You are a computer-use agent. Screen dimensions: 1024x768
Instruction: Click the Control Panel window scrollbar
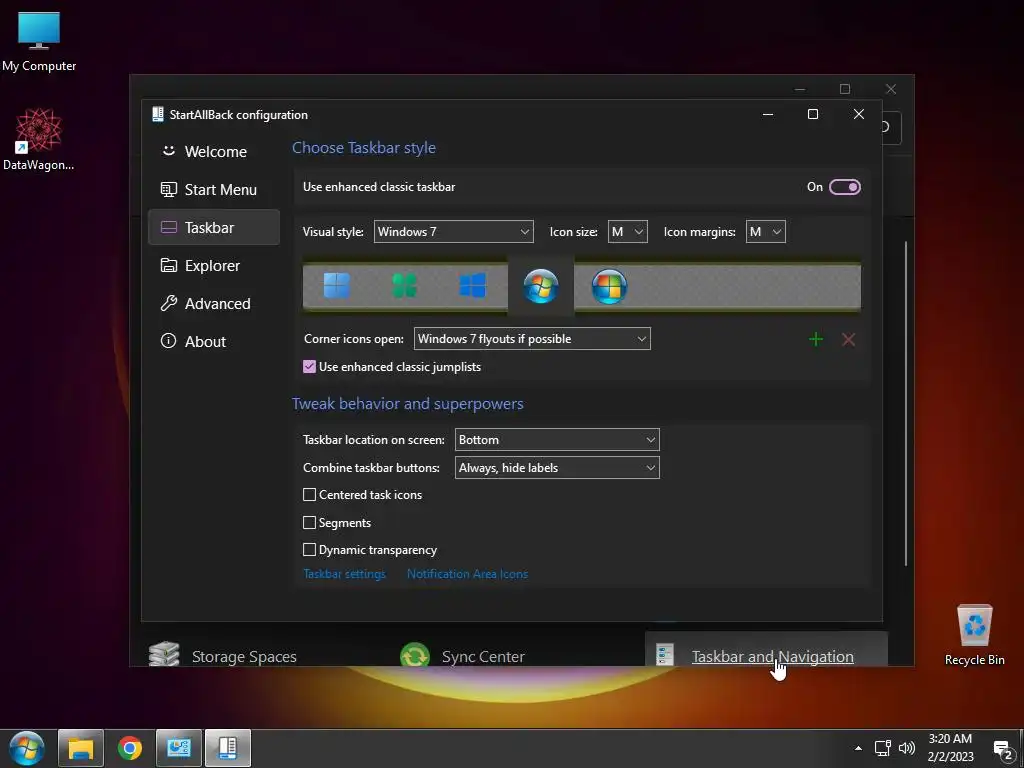click(x=906, y=404)
